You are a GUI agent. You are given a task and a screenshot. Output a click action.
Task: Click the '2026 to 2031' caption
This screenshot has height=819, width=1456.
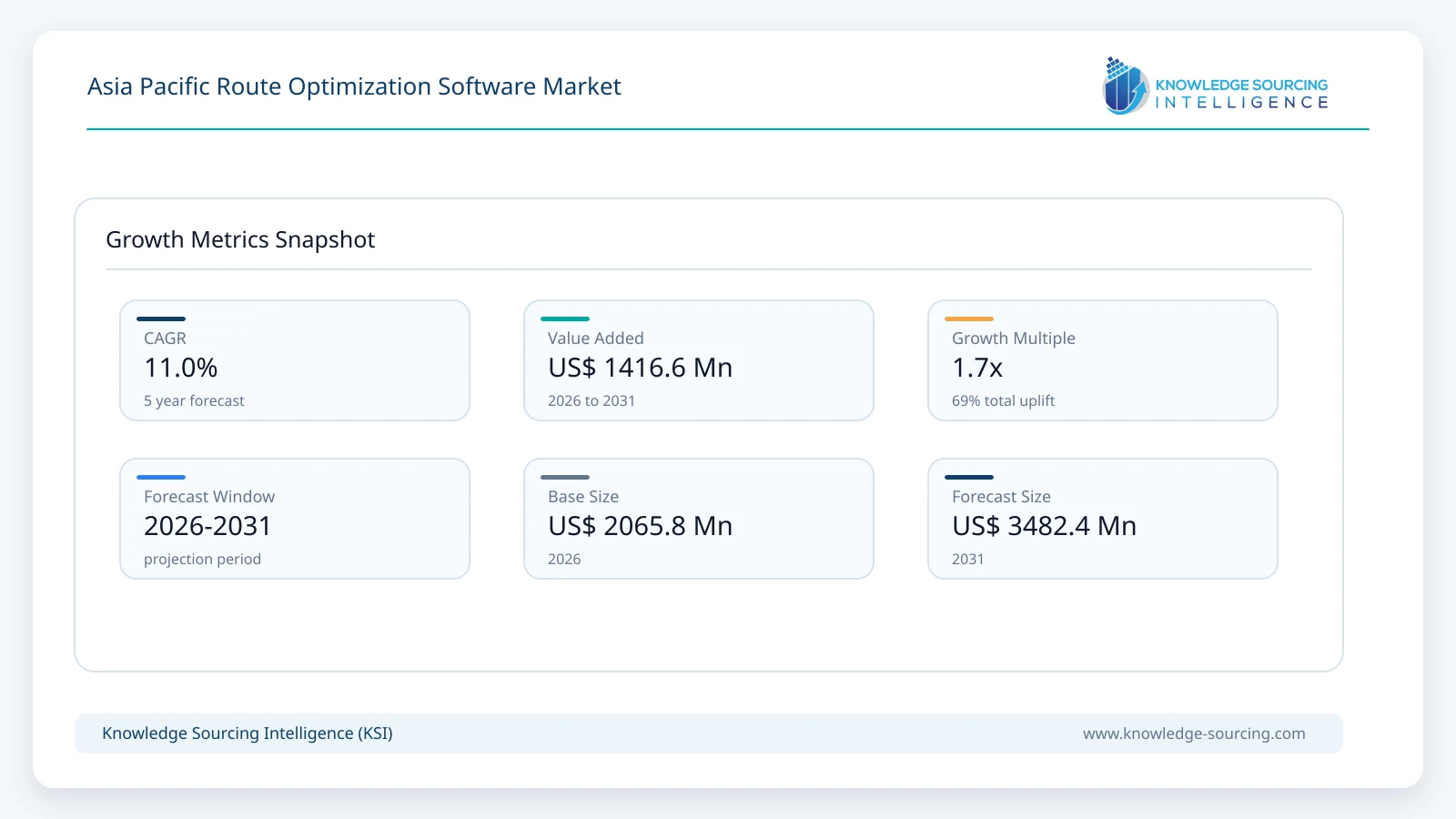point(591,400)
